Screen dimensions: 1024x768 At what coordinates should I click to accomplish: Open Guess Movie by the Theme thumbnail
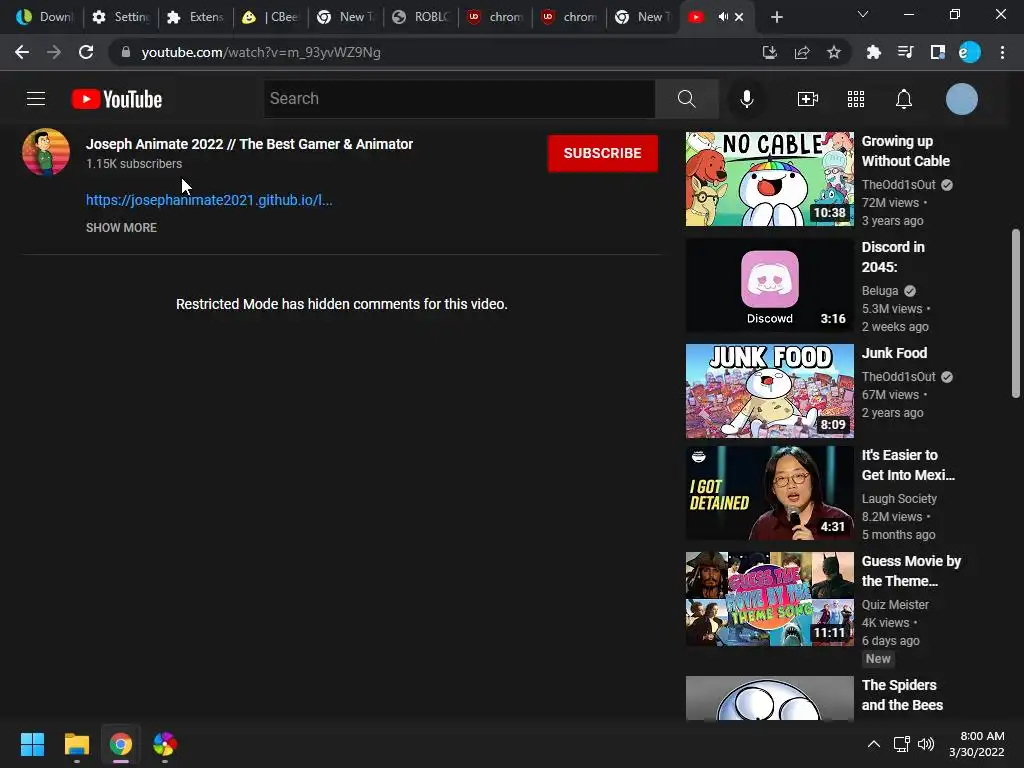coord(769,599)
